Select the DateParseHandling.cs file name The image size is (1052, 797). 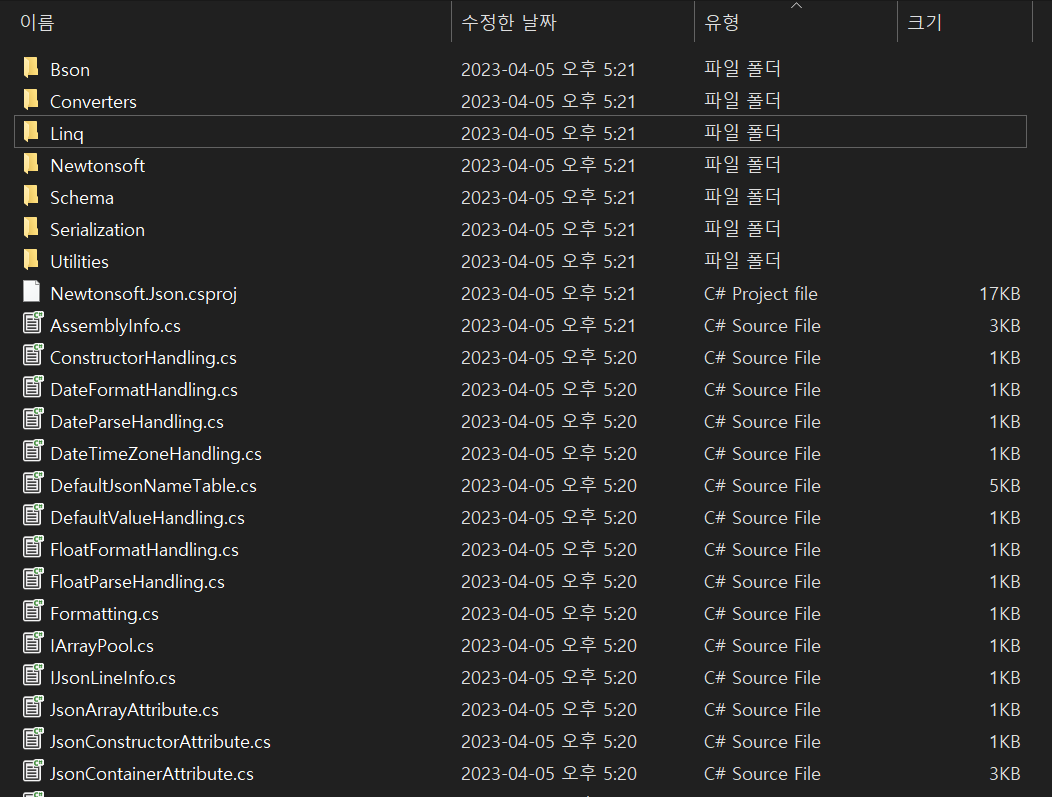(137, 422)
